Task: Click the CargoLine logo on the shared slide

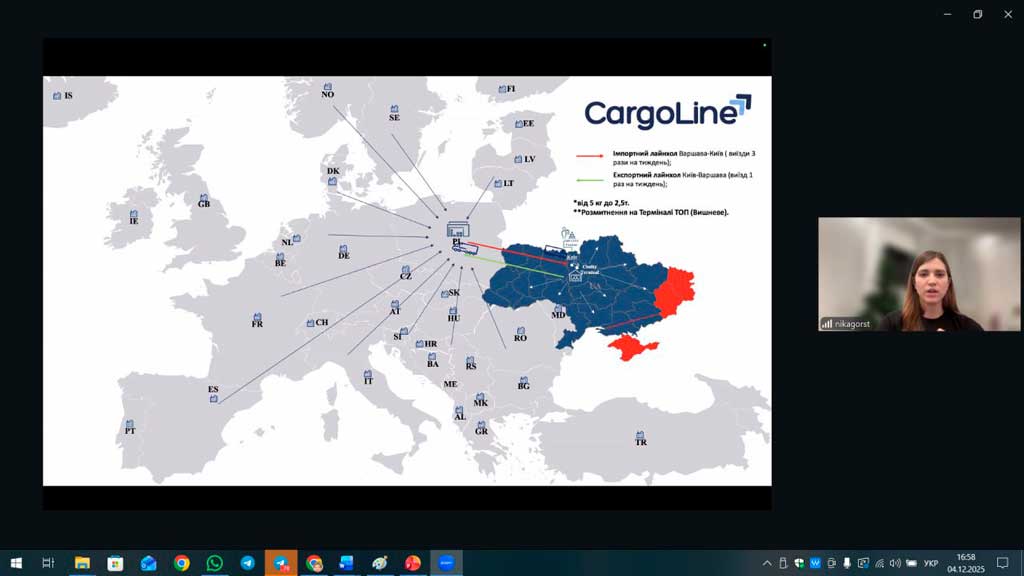Action: [x=666, y=112]
